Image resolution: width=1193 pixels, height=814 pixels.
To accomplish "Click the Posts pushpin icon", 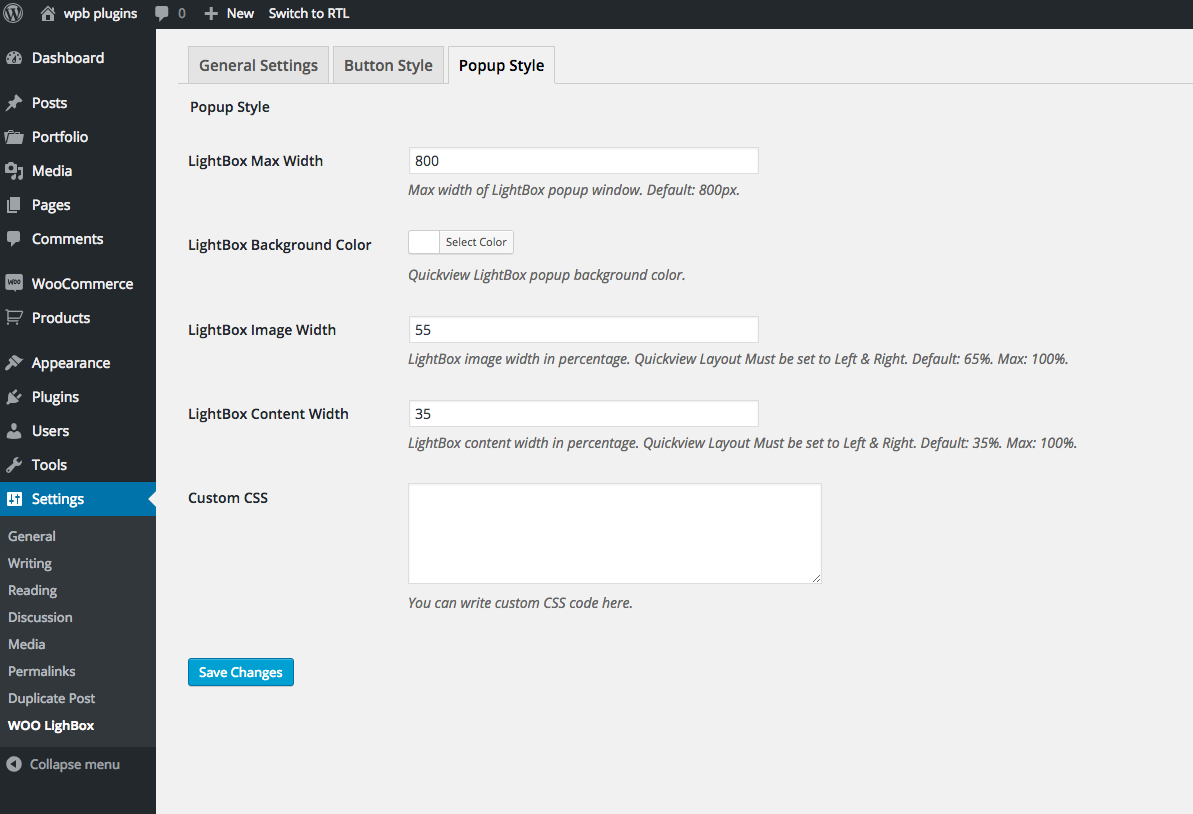I will click(x=14, y=103).
